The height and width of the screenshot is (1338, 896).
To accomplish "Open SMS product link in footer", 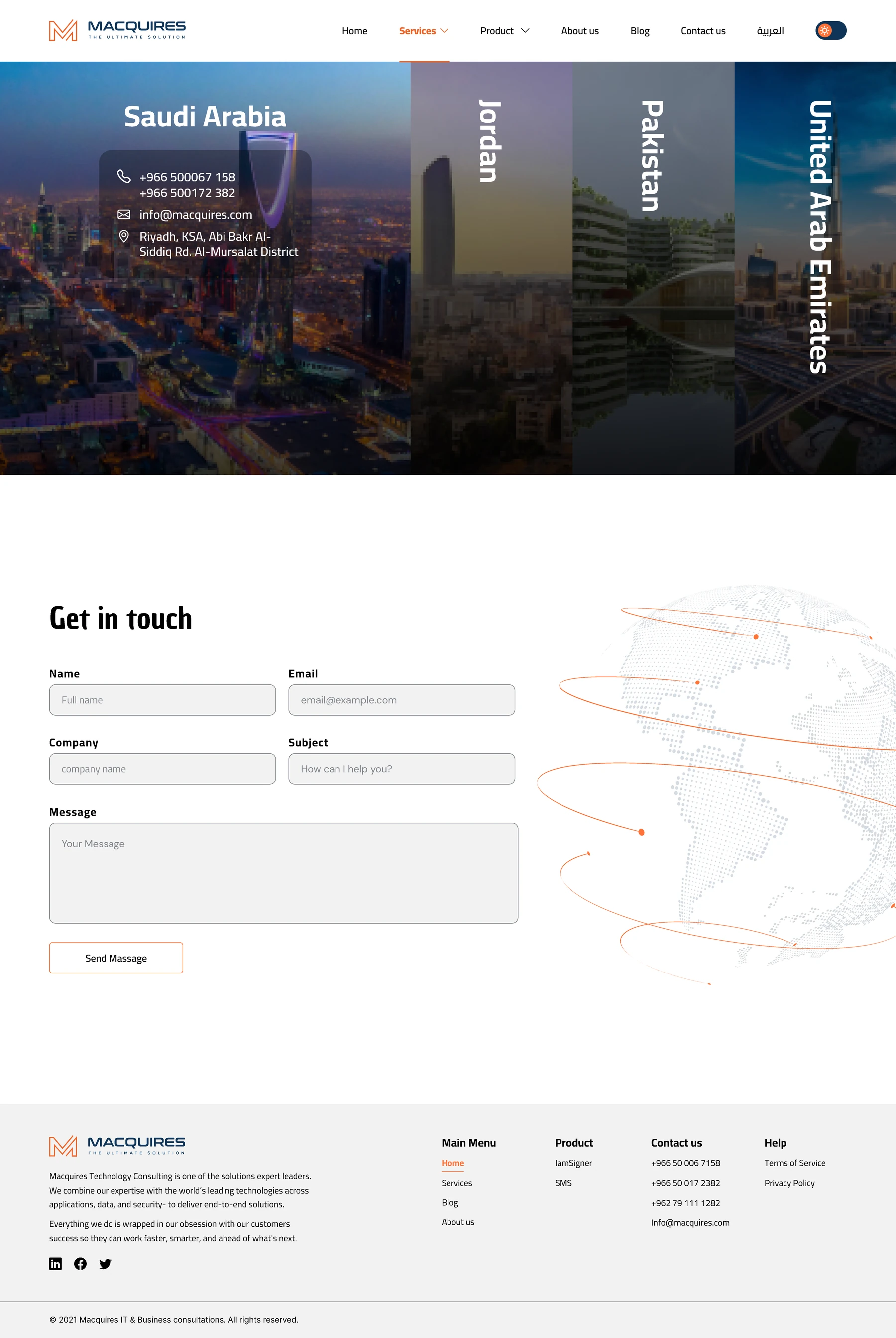I will [563, 1183].
